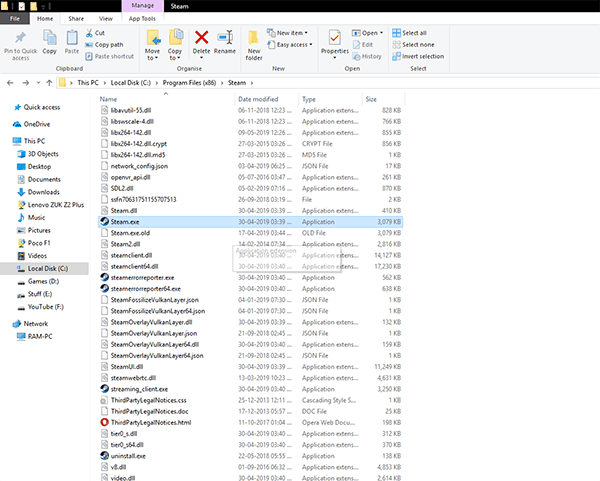Click History in the Open group
Image resolution: width=600 pixels, height=481 pixels.
(367, 56)
